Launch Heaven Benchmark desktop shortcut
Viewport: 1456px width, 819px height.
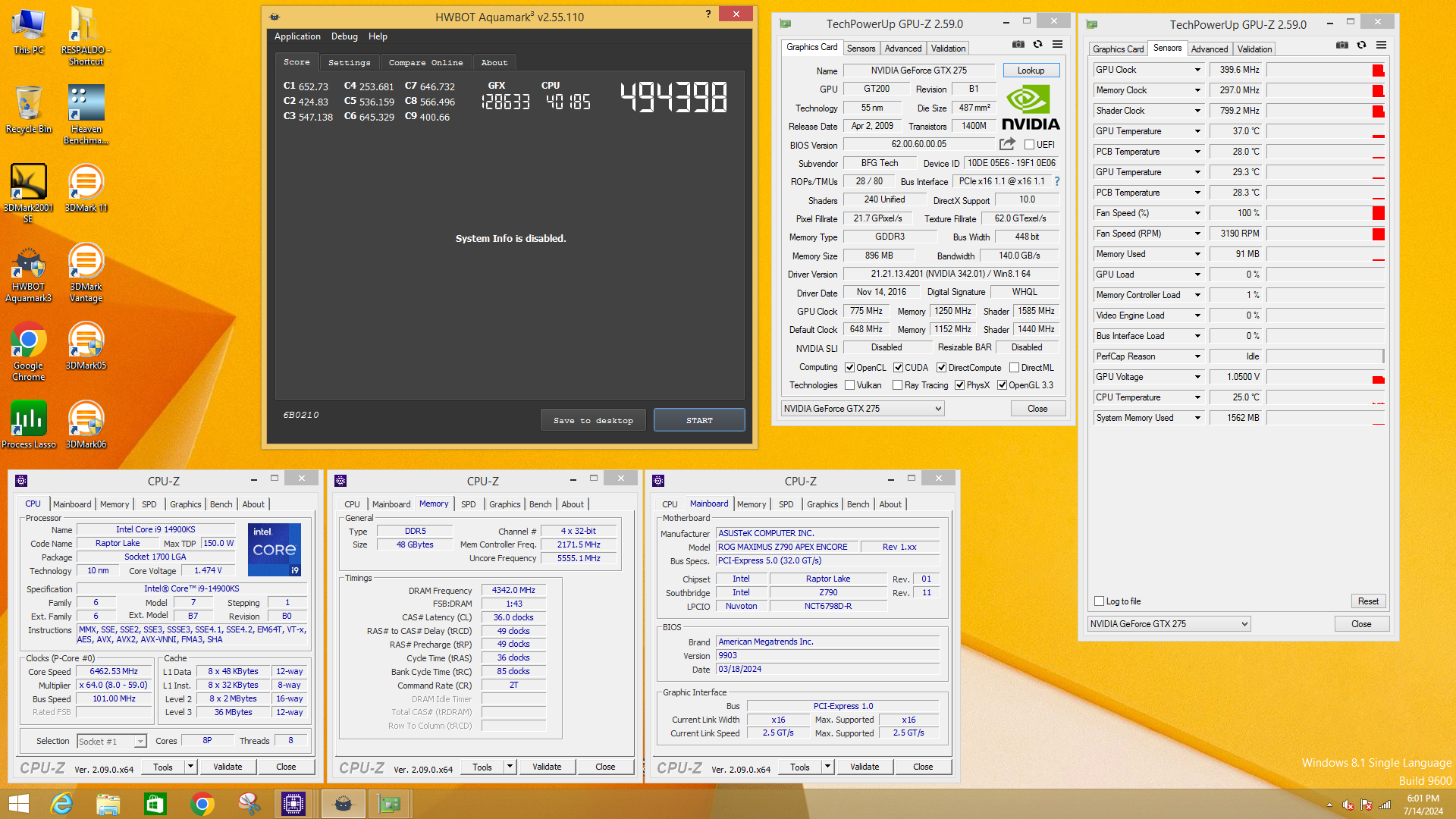(x=86, y=115)
